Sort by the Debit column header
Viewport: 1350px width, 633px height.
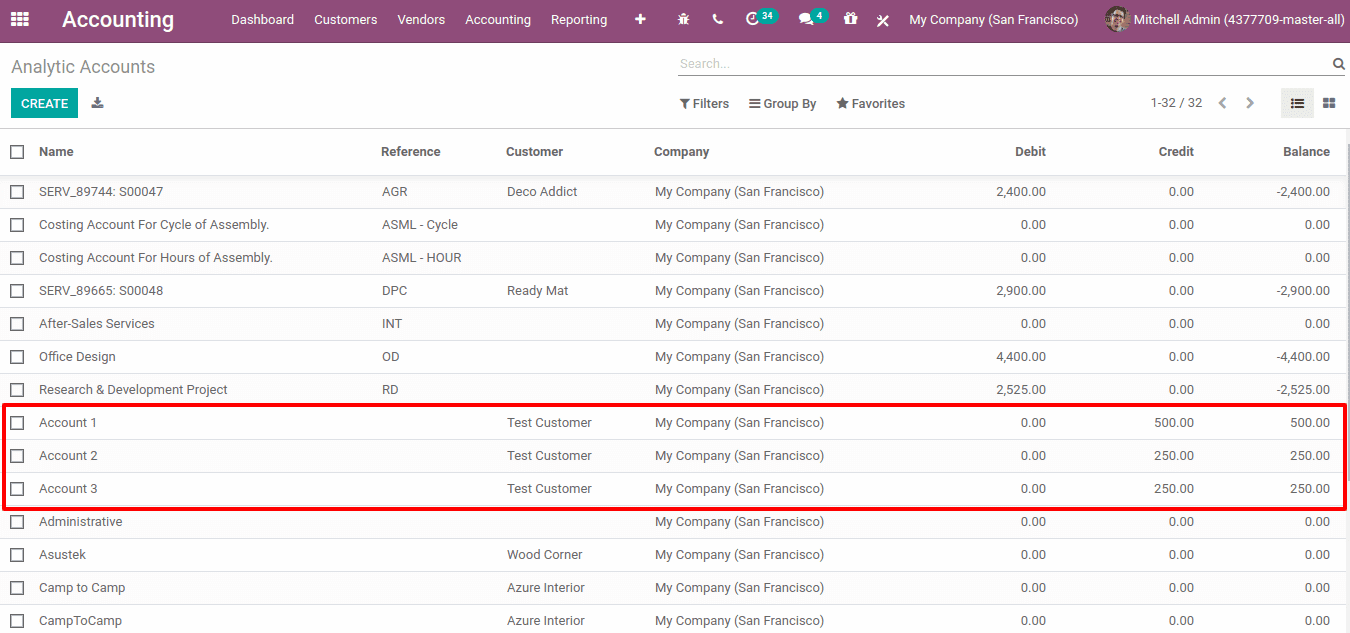pyautogui.click(x=1030, y=152)
